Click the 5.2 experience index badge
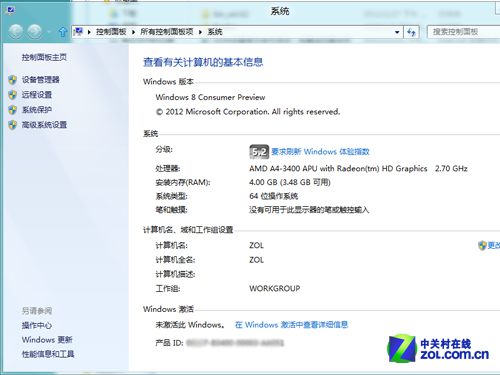The width and height of the screenshot is (500, 375). click(259, 152)
